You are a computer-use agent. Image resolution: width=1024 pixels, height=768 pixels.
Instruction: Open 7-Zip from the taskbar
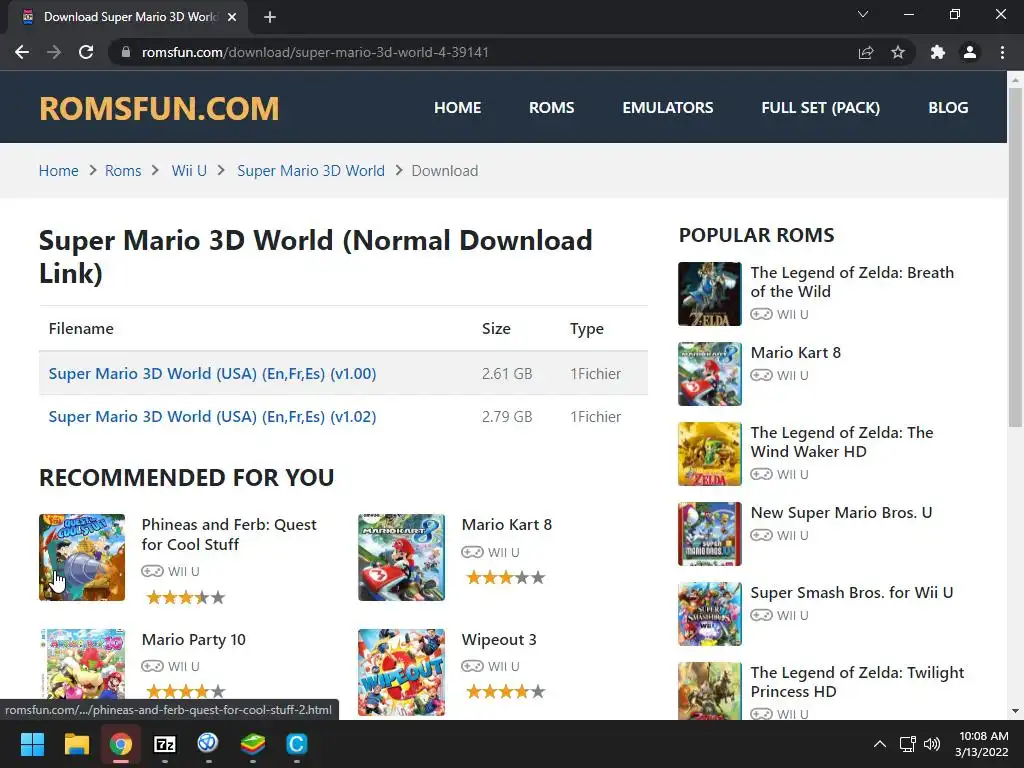pyautogui.click(x=165, y=744)
